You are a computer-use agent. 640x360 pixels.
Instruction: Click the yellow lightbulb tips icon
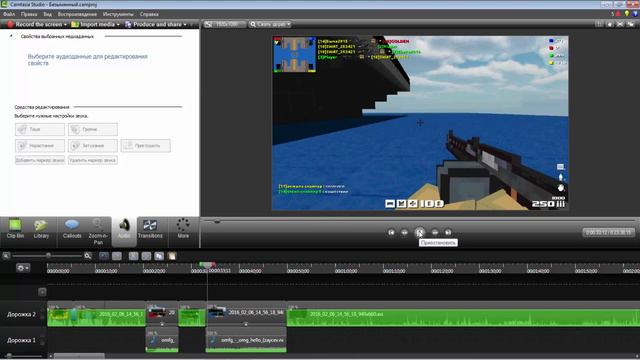coord(627,14)
